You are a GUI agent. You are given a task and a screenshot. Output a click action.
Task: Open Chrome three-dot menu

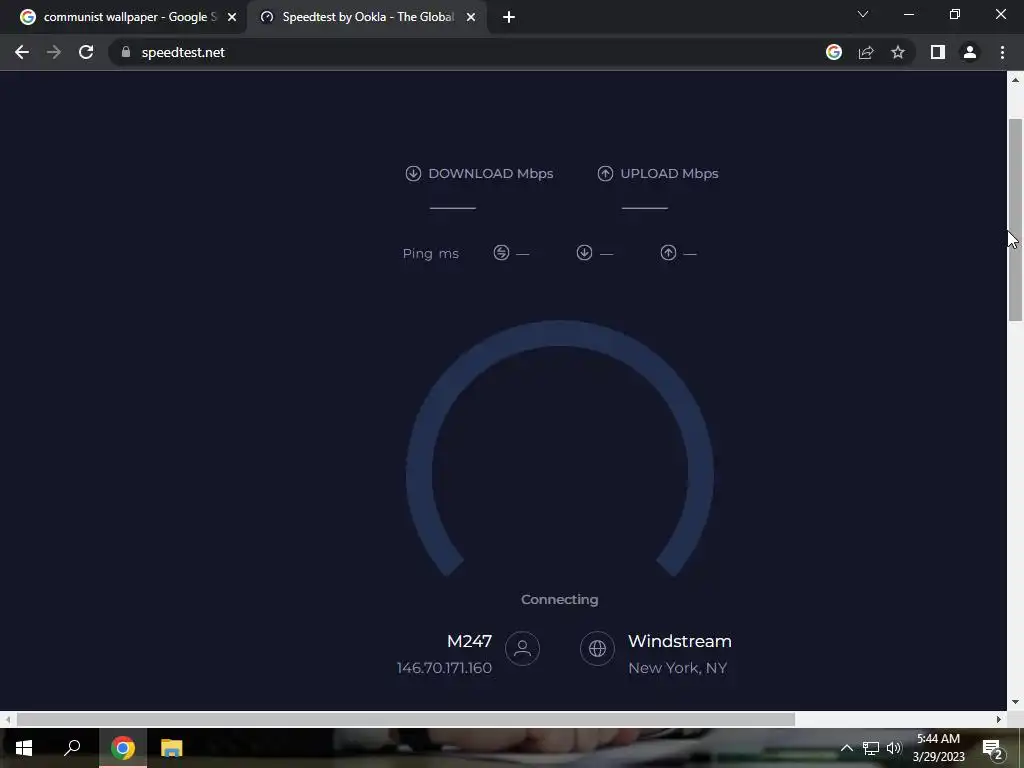pyautogui.click(x=1002, y=52)
